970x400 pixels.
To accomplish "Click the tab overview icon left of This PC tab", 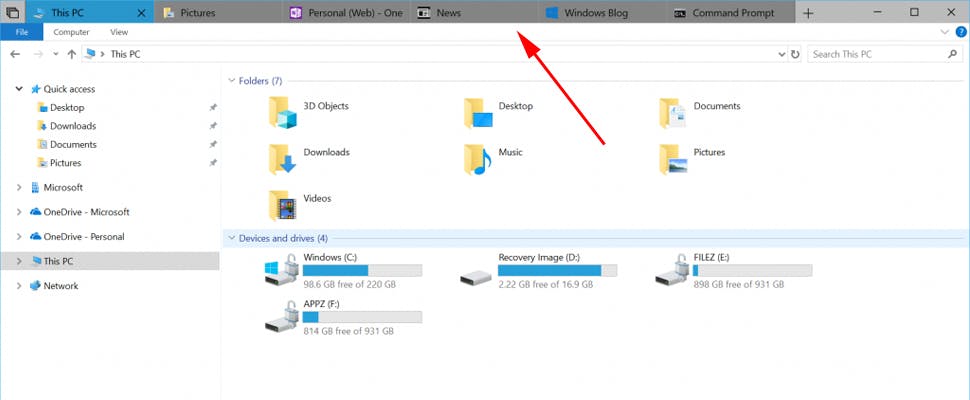I will (12, 12).
